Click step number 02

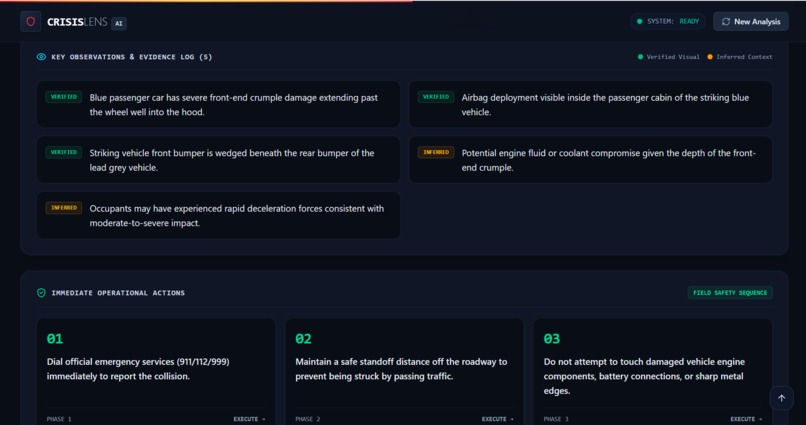click(303, 339)
